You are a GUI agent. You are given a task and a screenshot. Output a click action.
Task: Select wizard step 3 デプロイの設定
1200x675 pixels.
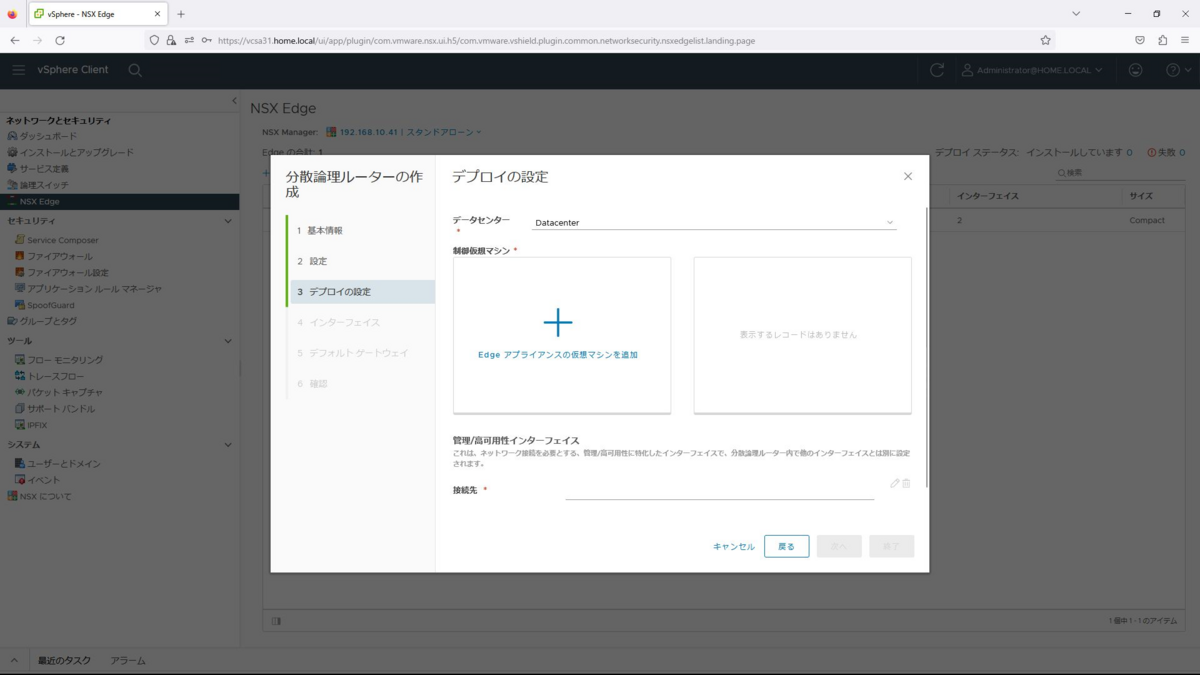coord(360,292)
